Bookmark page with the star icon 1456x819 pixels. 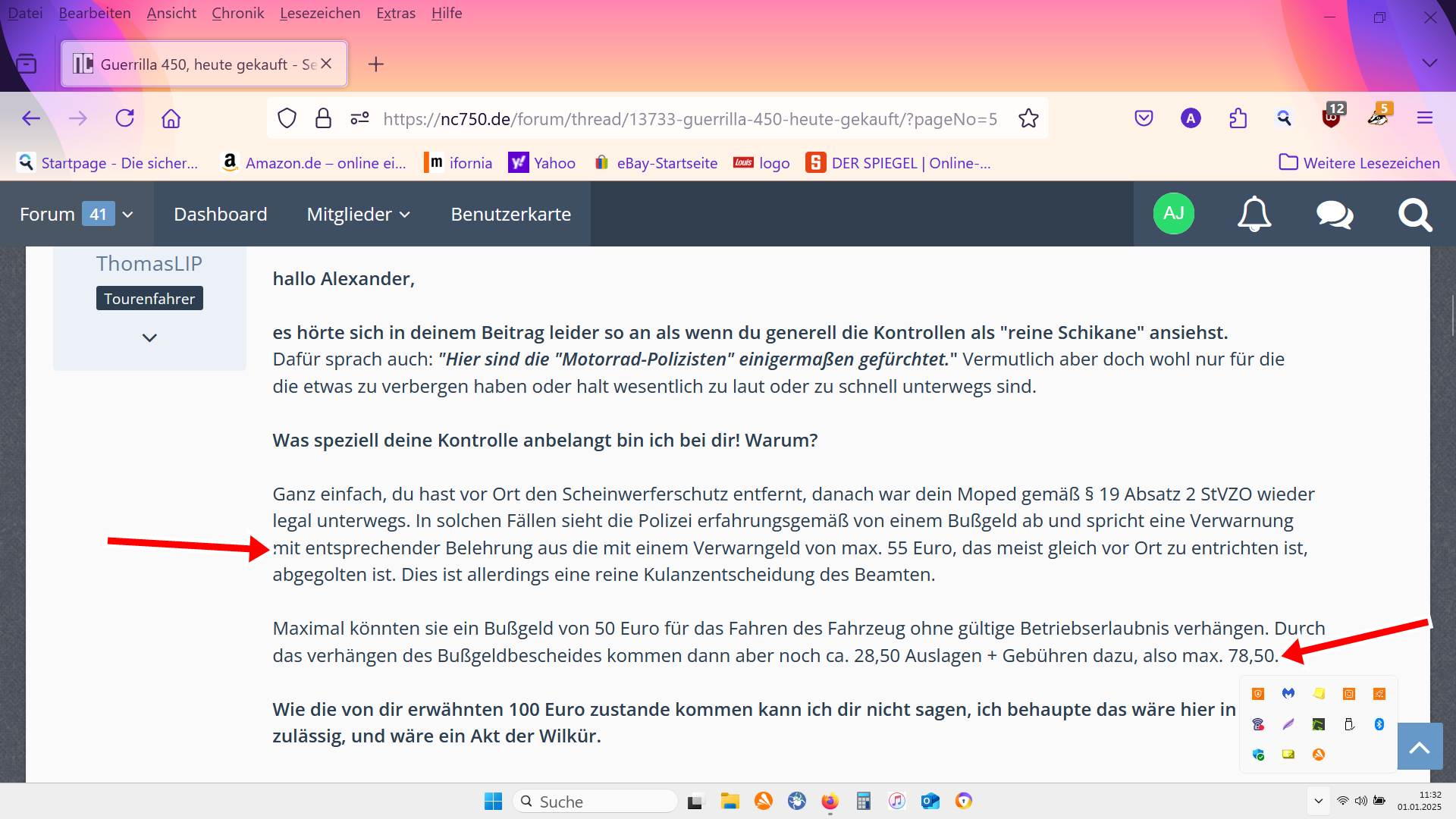pos(1028,118)
